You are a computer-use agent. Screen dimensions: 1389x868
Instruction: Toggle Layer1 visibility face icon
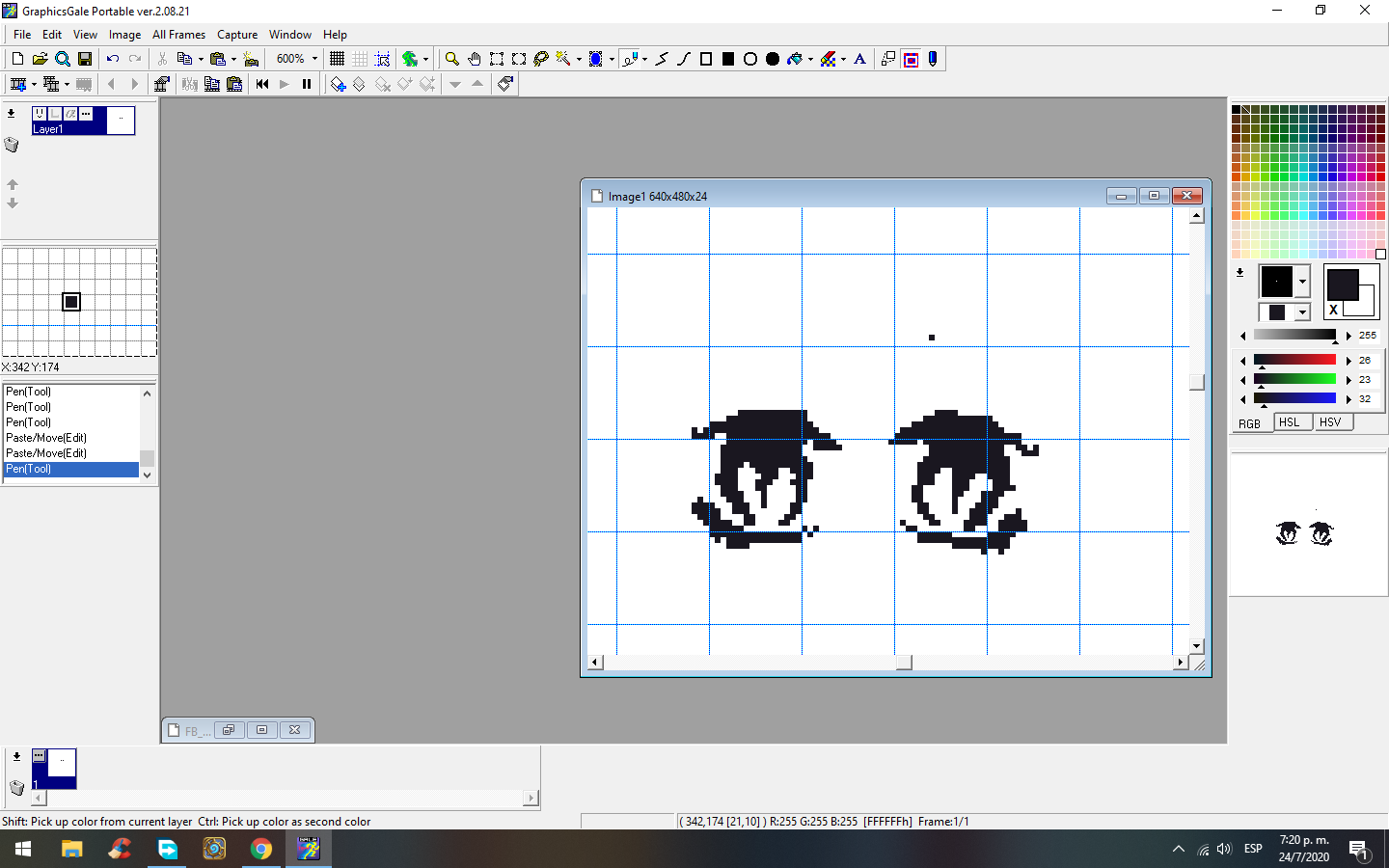(40, 114)
